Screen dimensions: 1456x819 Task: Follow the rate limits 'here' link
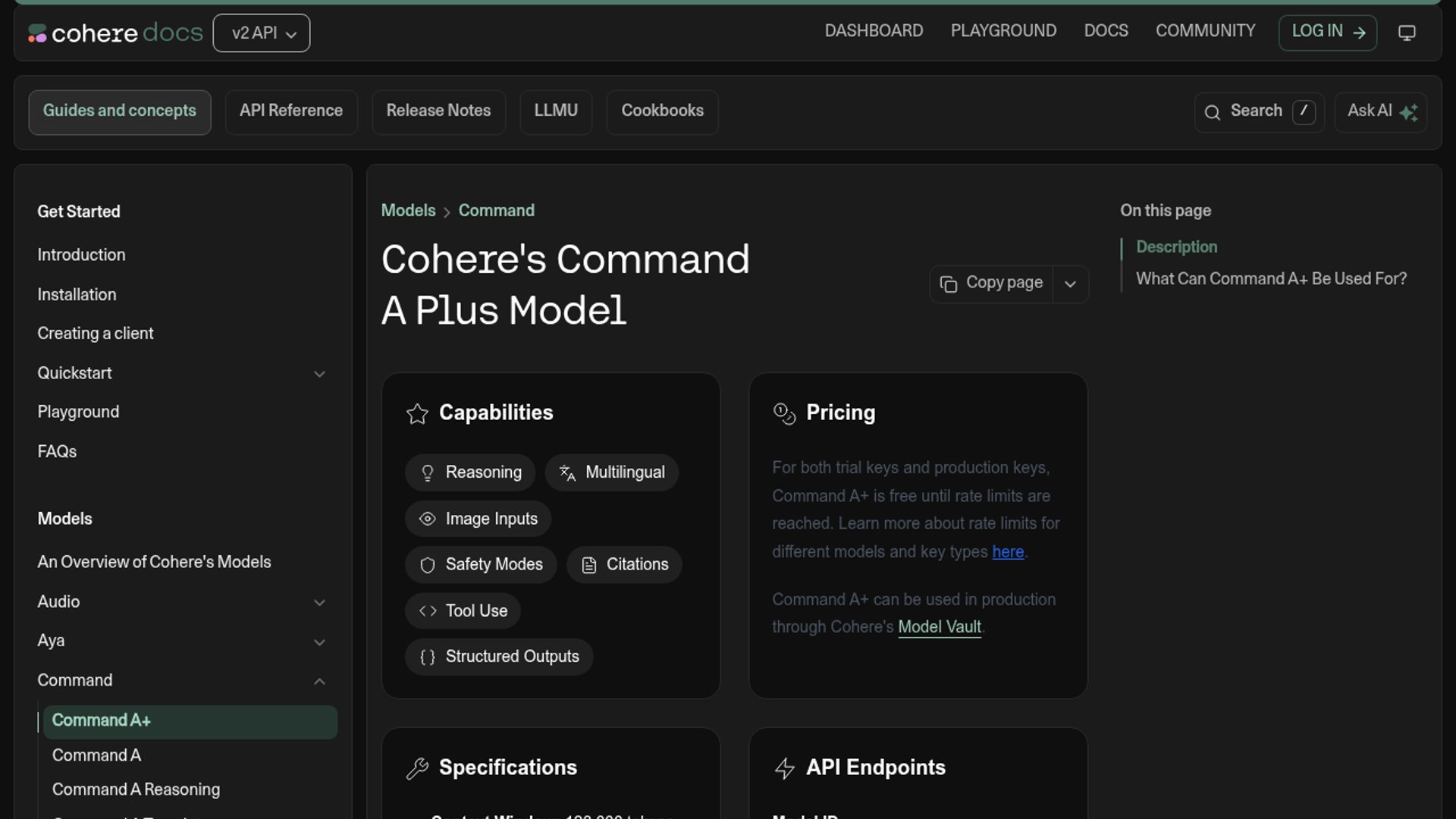point(1008,552)
